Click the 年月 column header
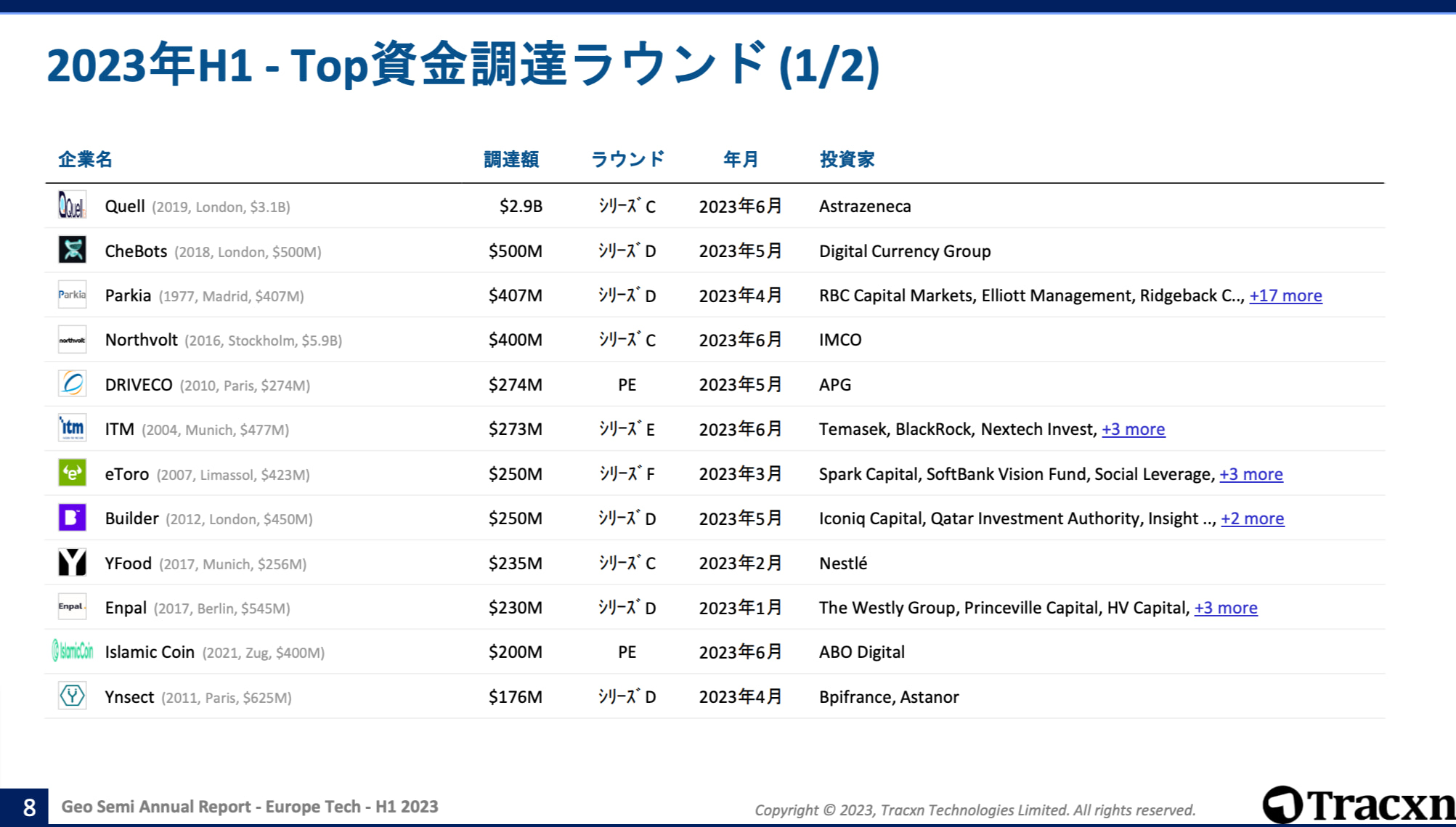This screenshot has width=1456, height=827. pyautogui.click(x=740, y=159)
